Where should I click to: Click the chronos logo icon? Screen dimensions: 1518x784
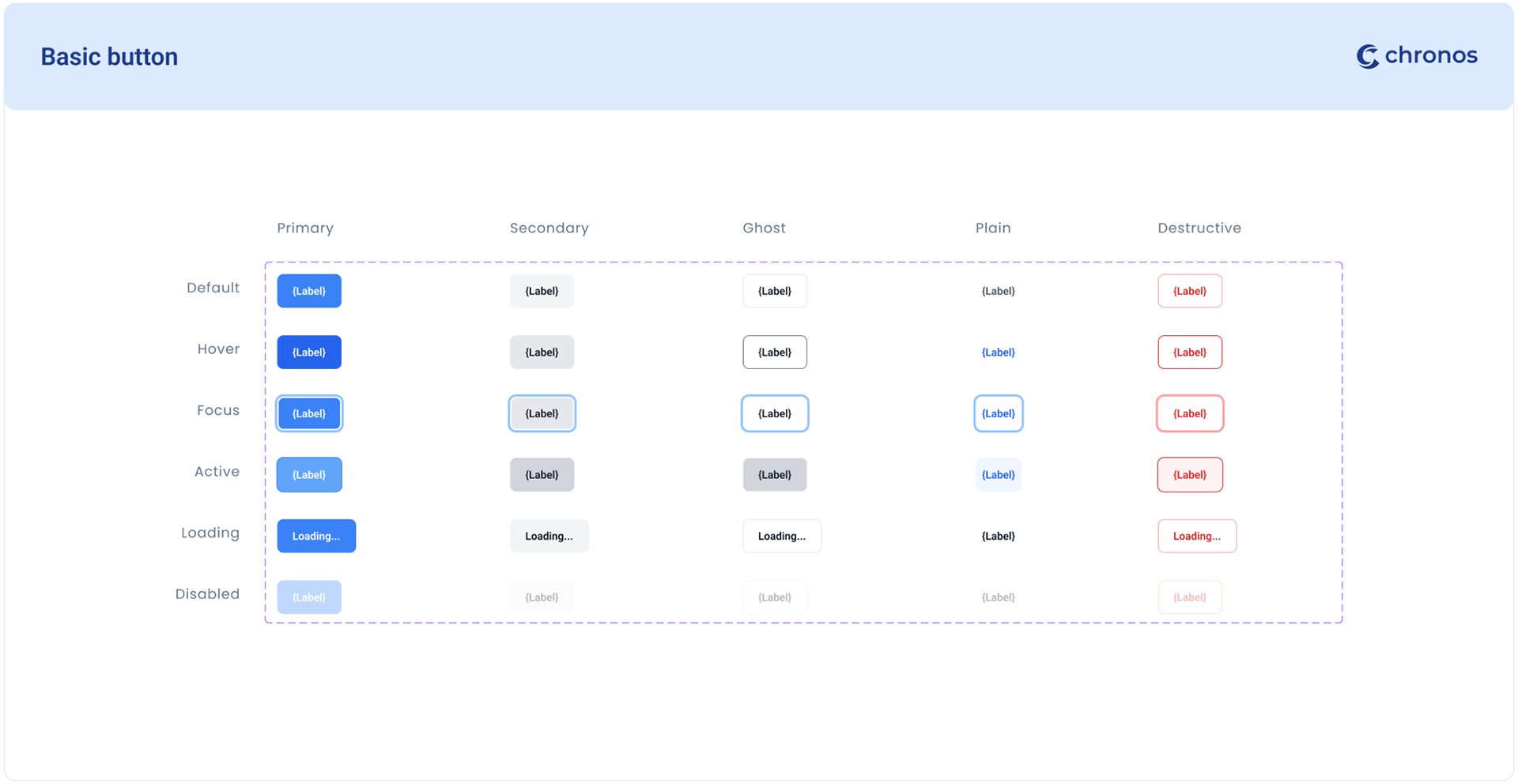pos(1368,56)
